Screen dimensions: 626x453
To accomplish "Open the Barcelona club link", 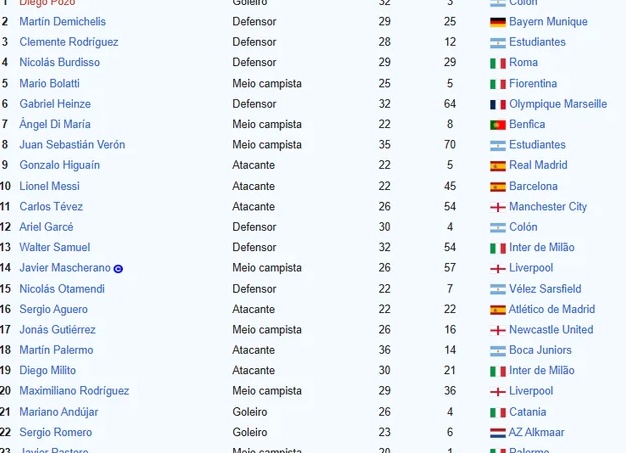I will [533, 186].
